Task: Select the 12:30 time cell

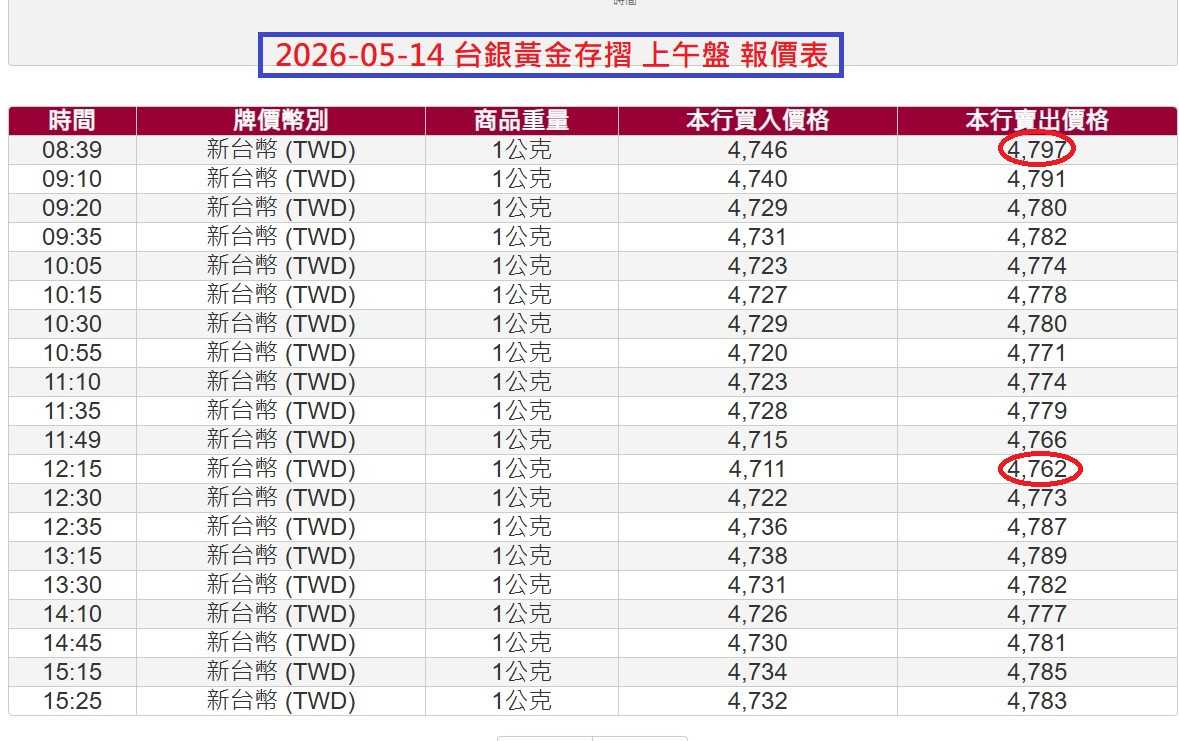Action: [x=72, y=498]
